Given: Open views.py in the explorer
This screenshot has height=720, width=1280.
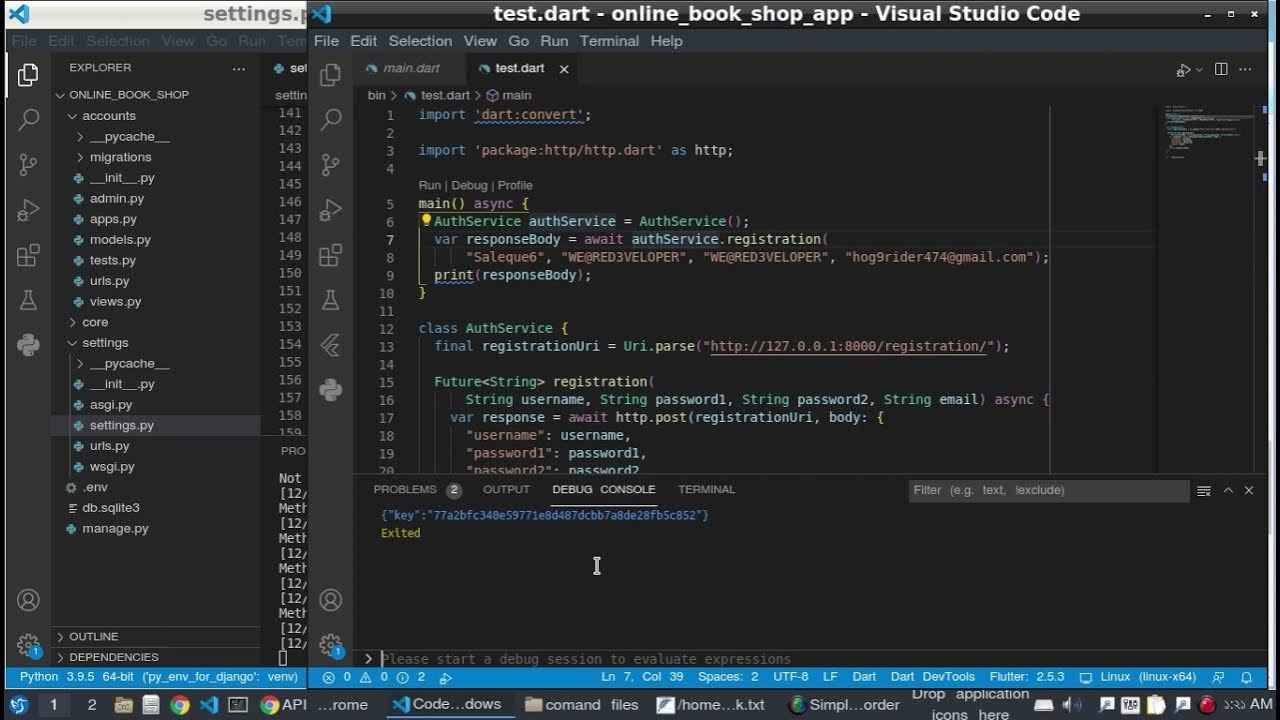Looking at the screenshot, I should (115, 302).
